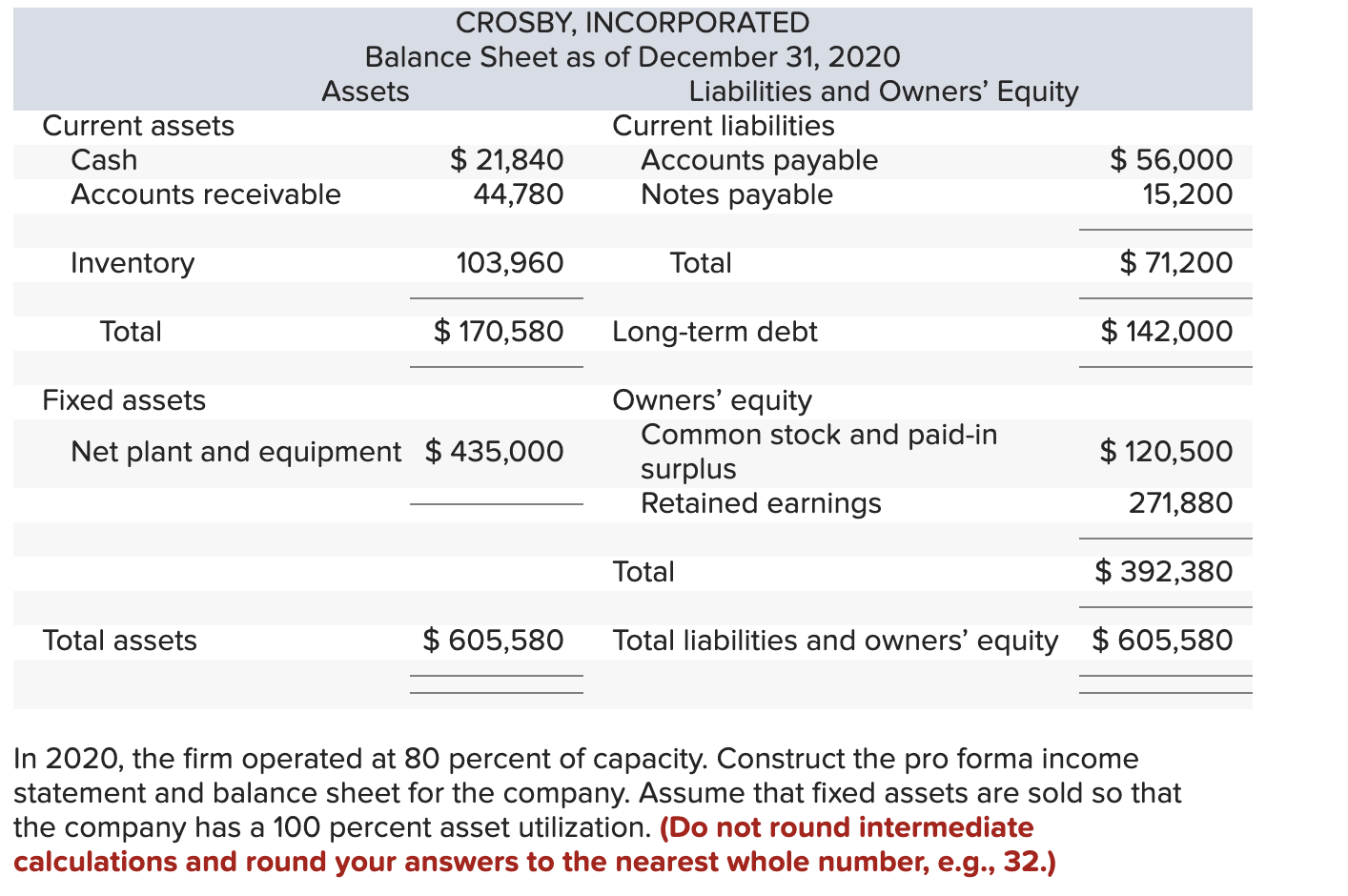This screenshot has width=1348, height=896.
Task: Select the $120,500 common stock value
Action: 1166,451
